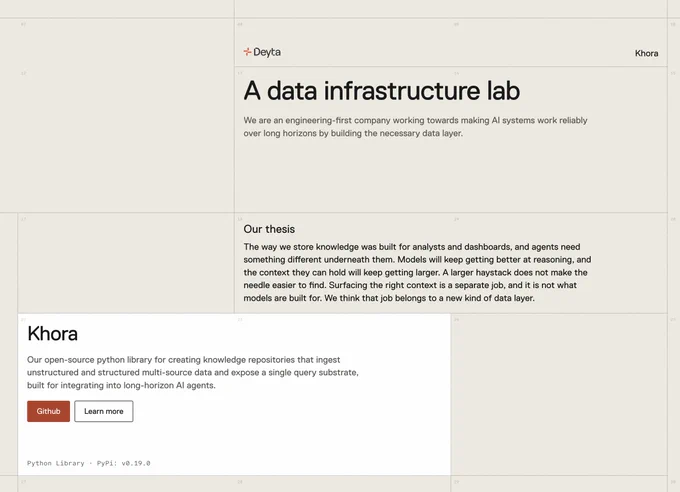Image resolution: width=680 pixels, height=492 pixels.
Task: Click the Deyta logo mark icon
Action: (x=247, y=52)
